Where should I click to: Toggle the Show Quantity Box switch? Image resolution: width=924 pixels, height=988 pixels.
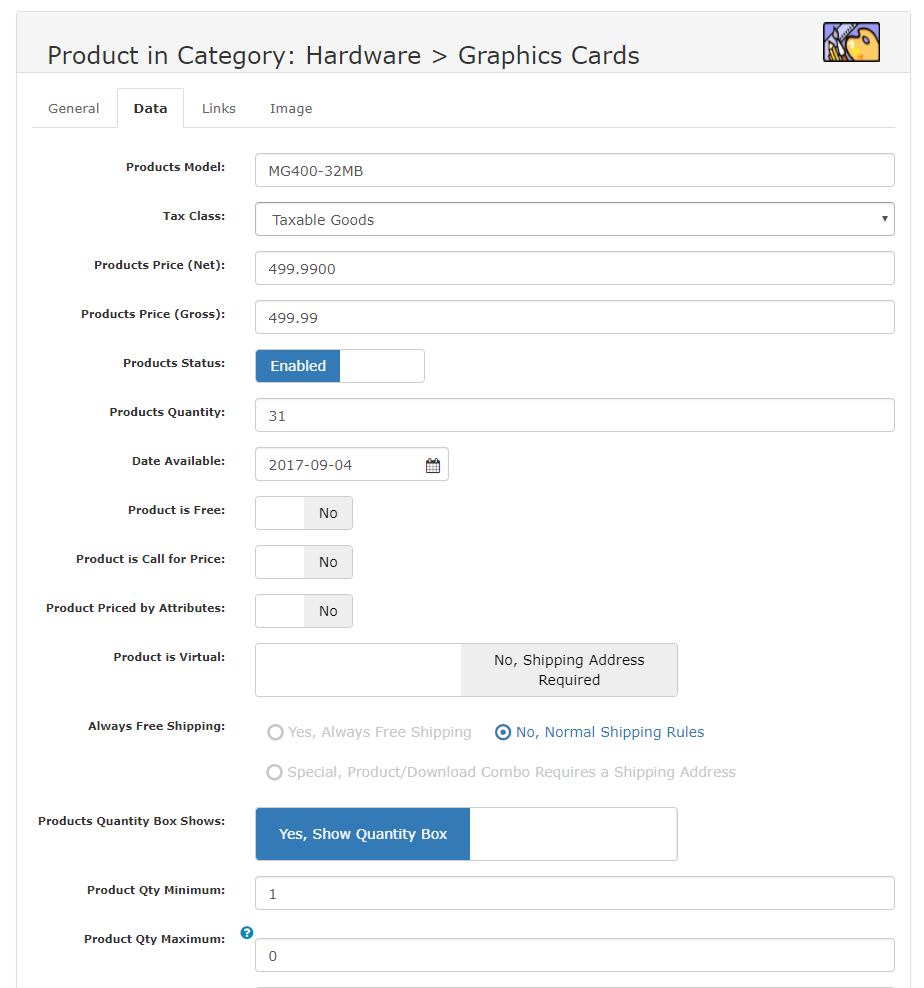(466, 834)
